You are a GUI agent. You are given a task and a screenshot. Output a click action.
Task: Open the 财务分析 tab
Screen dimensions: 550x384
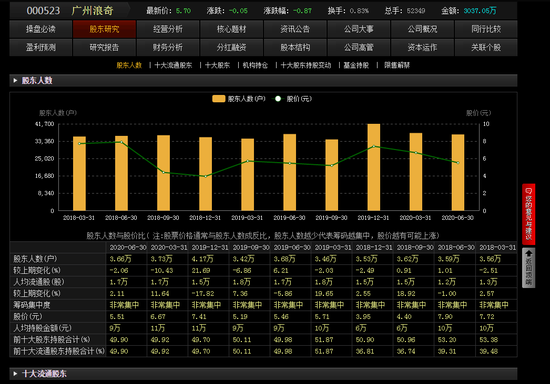(168, 47)
